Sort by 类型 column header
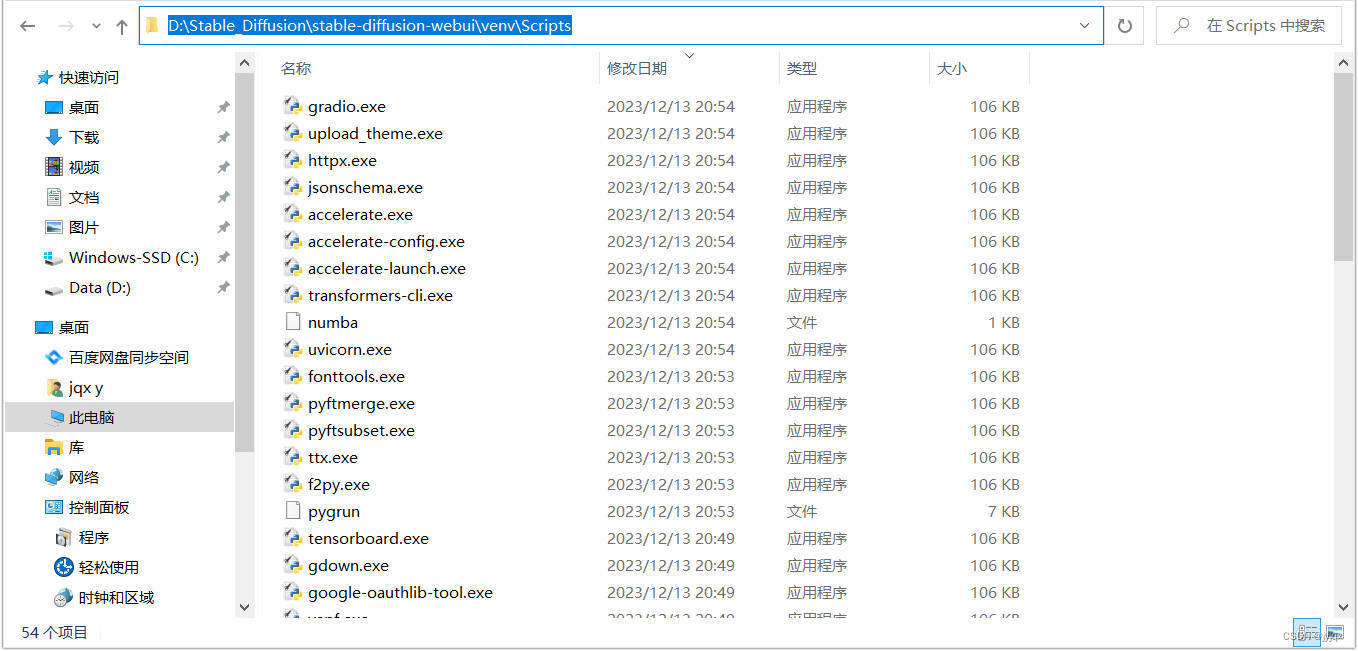The height and width of the screenshot is (651, 1358). point(802,68)
